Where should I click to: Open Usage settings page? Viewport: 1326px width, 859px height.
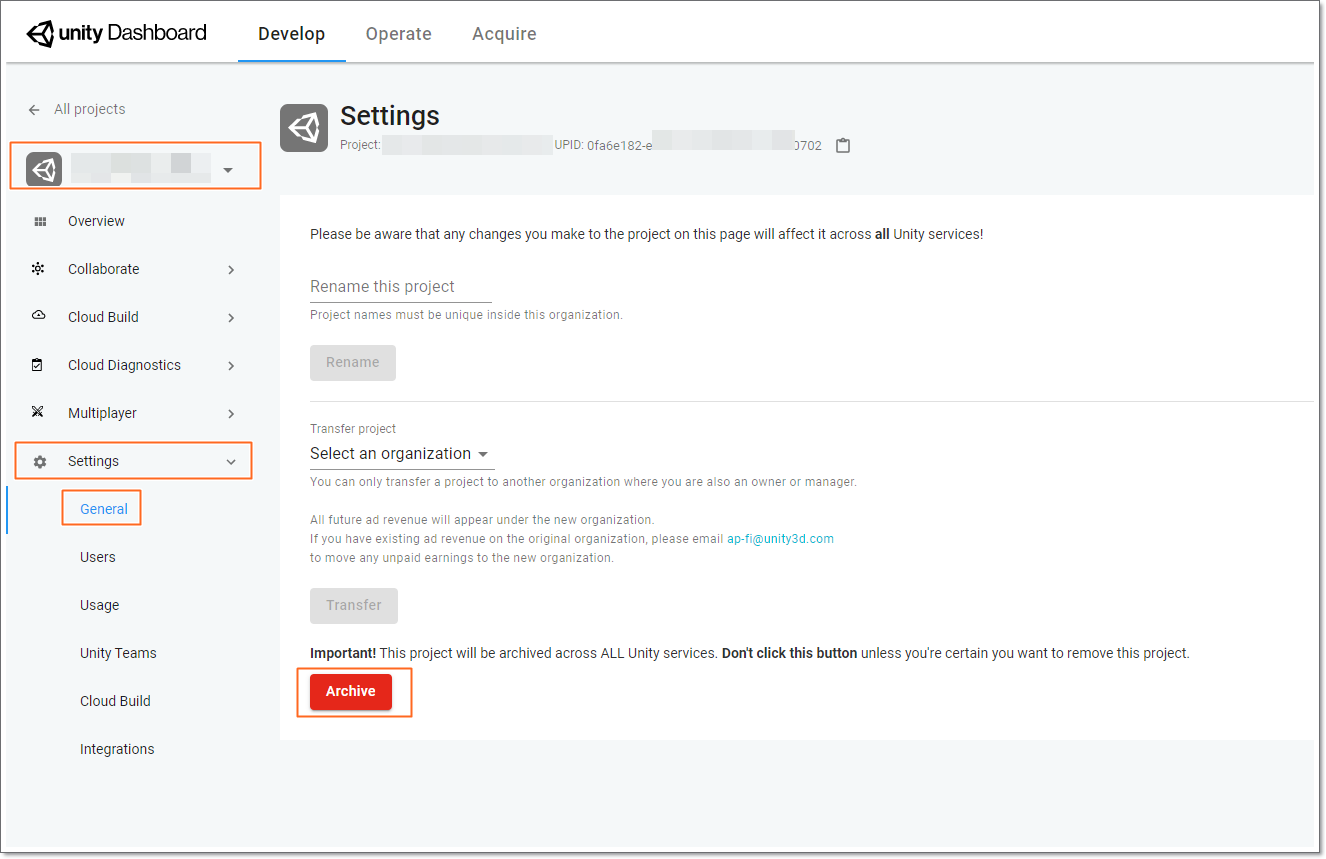point(99,605)
